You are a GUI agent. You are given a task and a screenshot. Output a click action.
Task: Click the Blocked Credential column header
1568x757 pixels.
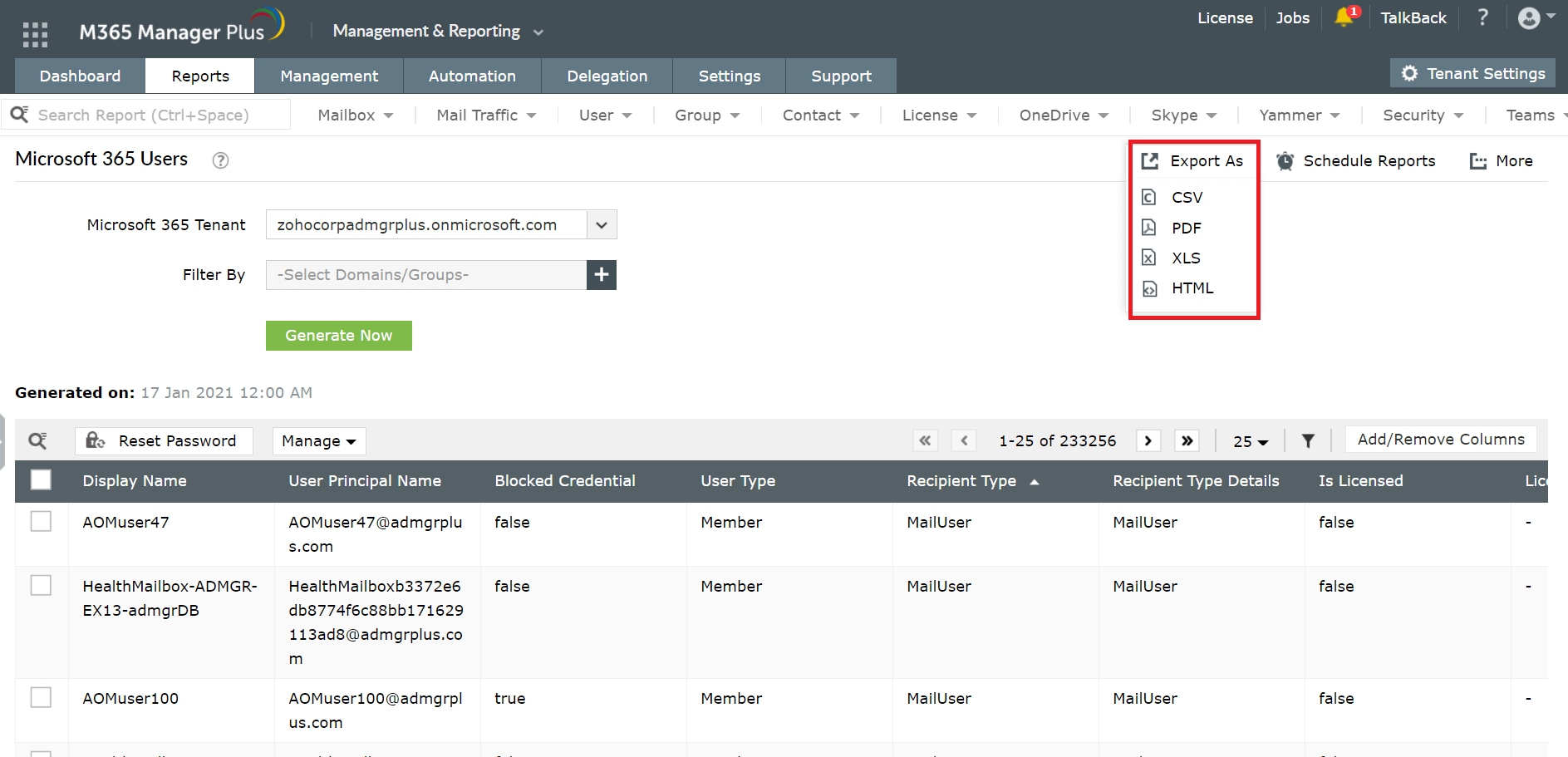pyautogui.click(x=565, y=481)
